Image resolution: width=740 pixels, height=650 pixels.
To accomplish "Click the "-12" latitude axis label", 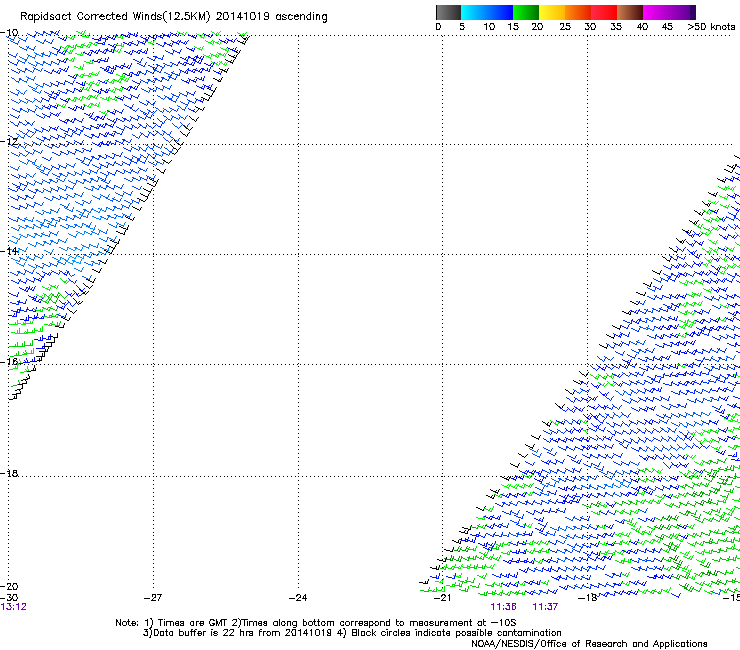I will click(10, 142).
